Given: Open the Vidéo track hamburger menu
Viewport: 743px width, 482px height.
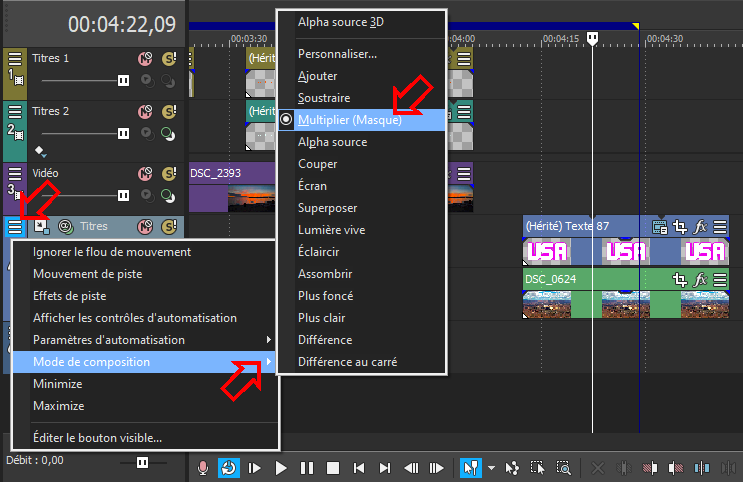Looking at the screenshot, I should coord(15,174).
